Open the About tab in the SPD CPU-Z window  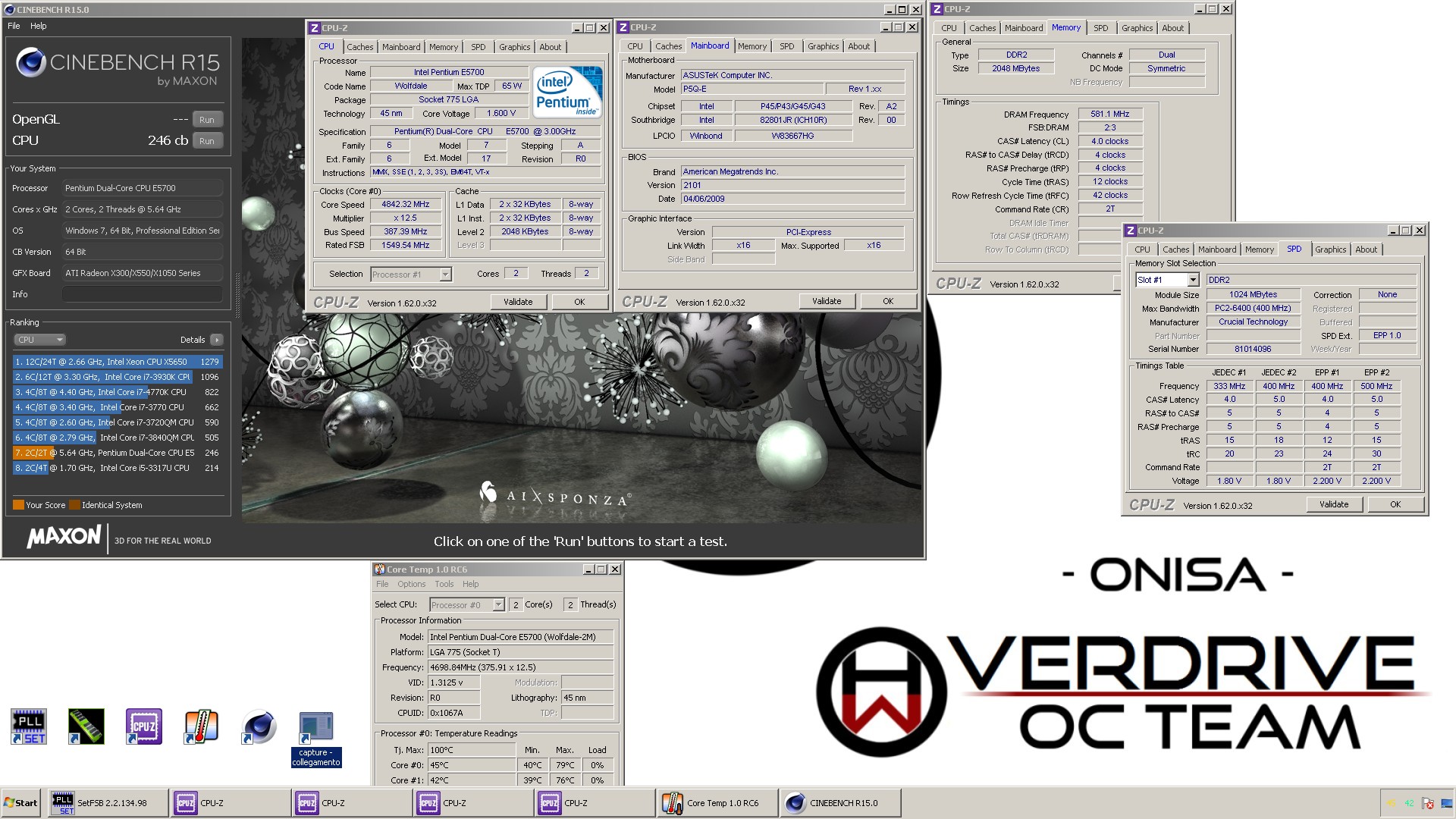[x=1367, y=249]
